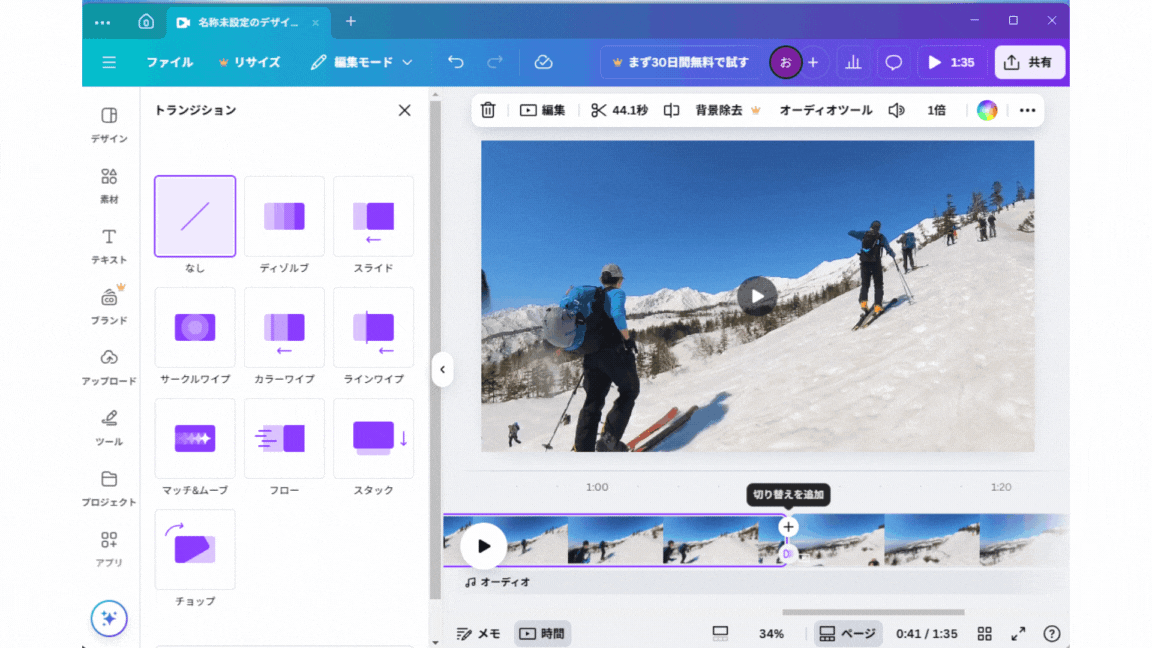Toggle the 時間 timeline view button
Screen dimensions: 1152x648
[542, 633]
